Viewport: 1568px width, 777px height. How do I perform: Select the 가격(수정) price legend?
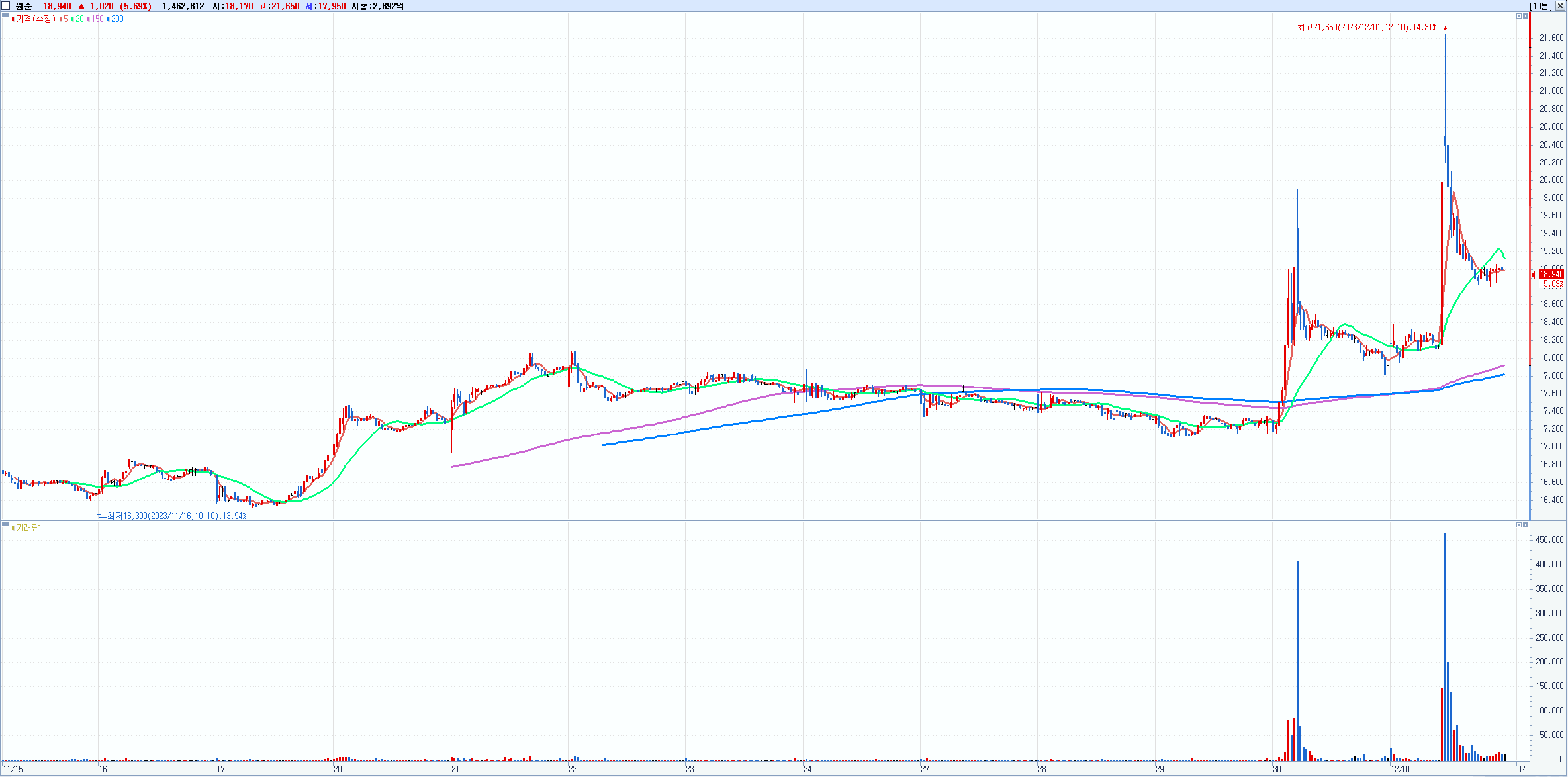pos(34,19)
